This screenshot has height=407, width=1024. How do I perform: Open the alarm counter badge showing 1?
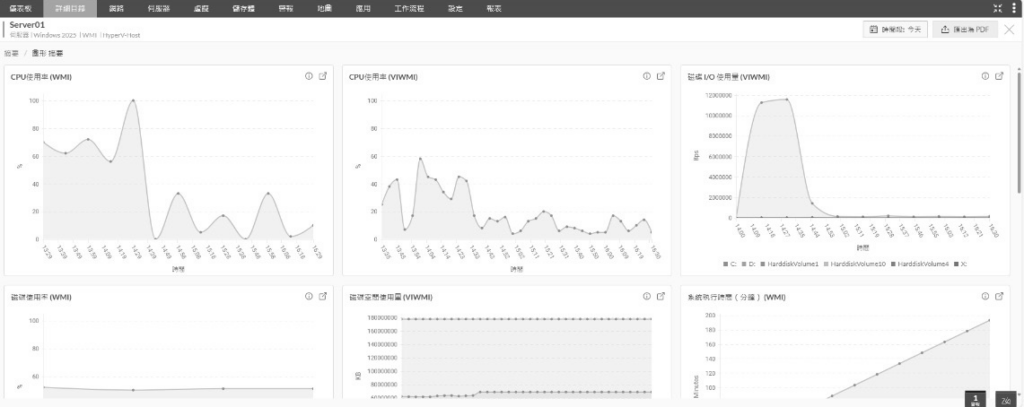[976, 399]
